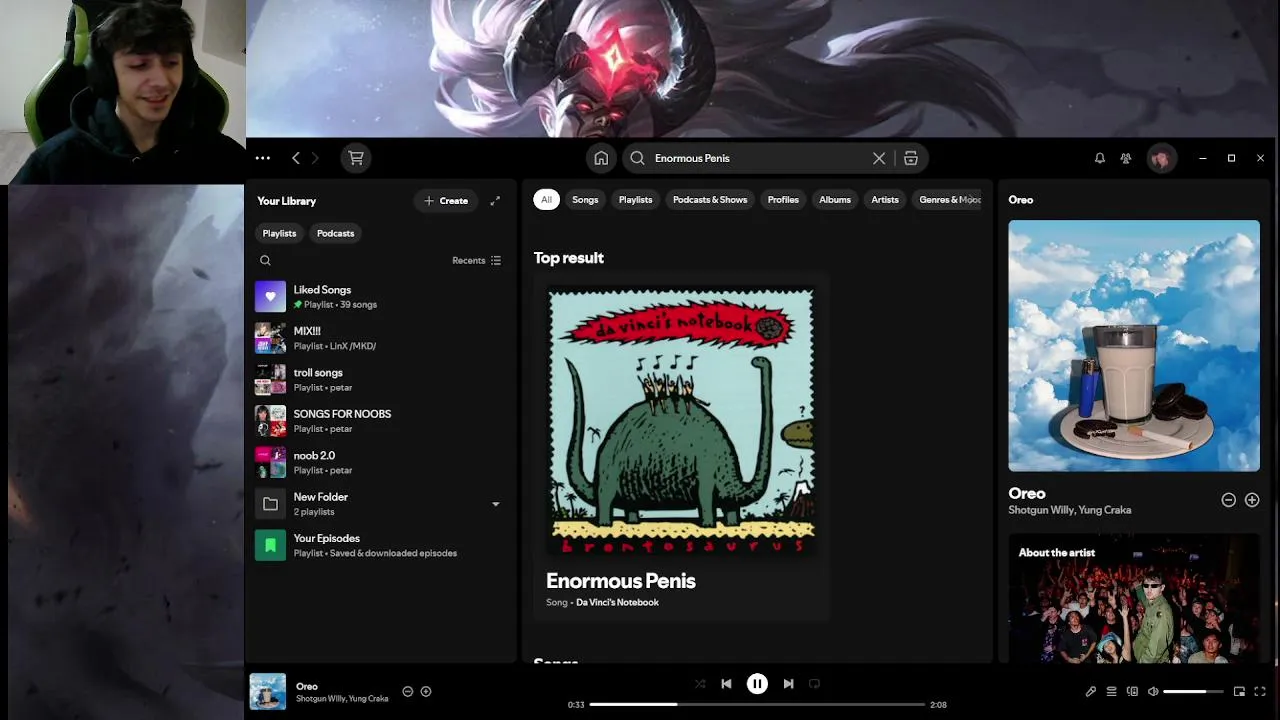This screenshot has width=1280, height=720.
Task: Select the All search filter
Action: point(546,200)
